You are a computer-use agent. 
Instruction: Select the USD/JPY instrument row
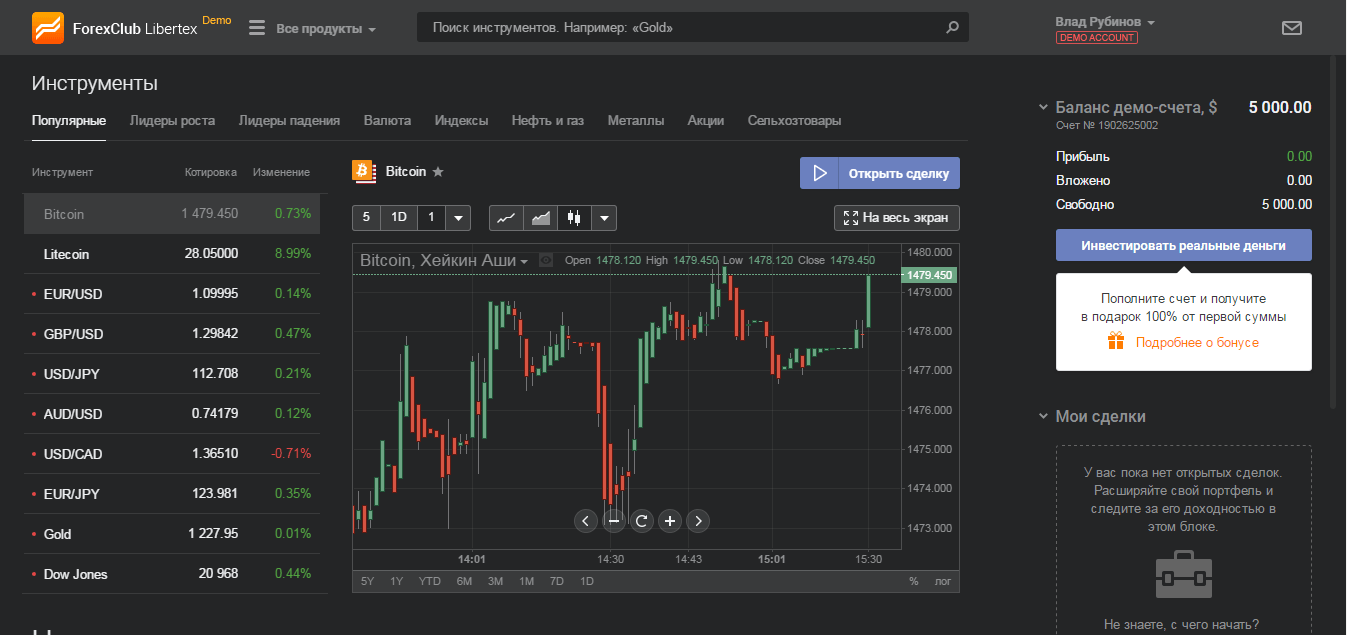(x=172, y=374)
